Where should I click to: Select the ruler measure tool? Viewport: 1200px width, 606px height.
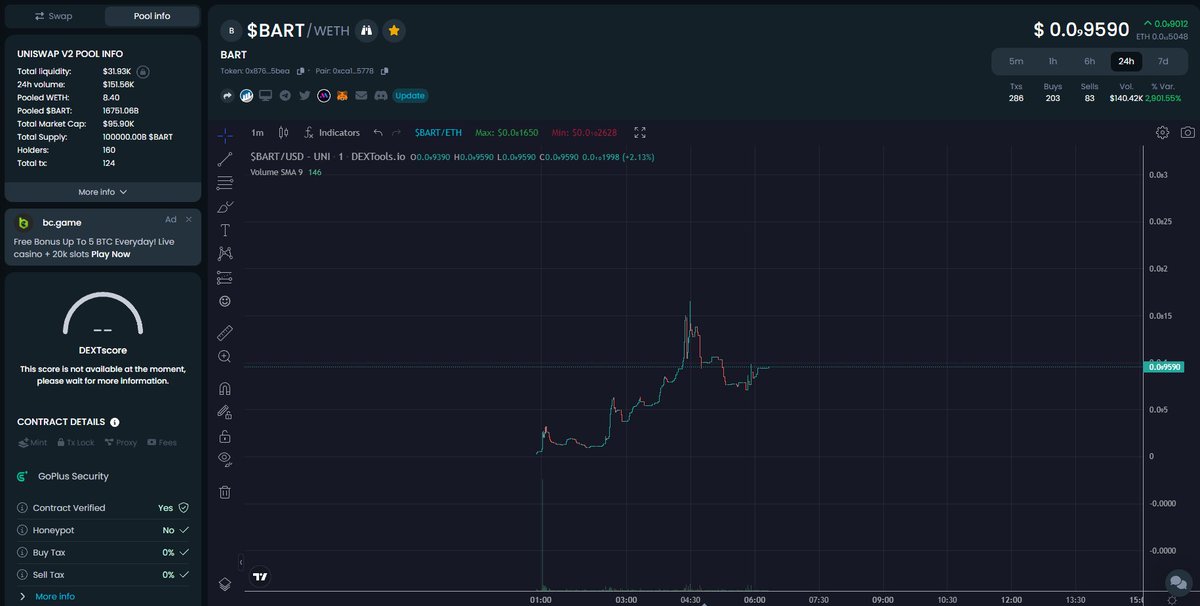click(x=225, y=333)
